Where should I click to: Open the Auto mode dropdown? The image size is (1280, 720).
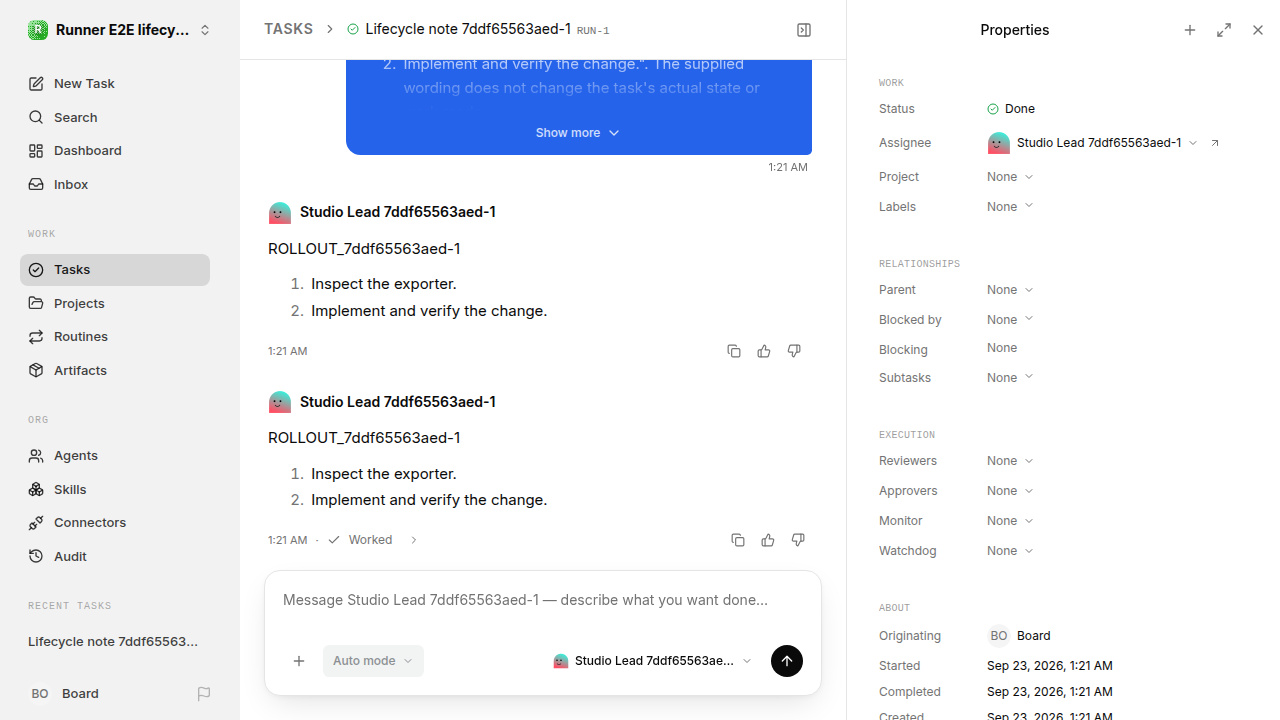click(373, 661)
